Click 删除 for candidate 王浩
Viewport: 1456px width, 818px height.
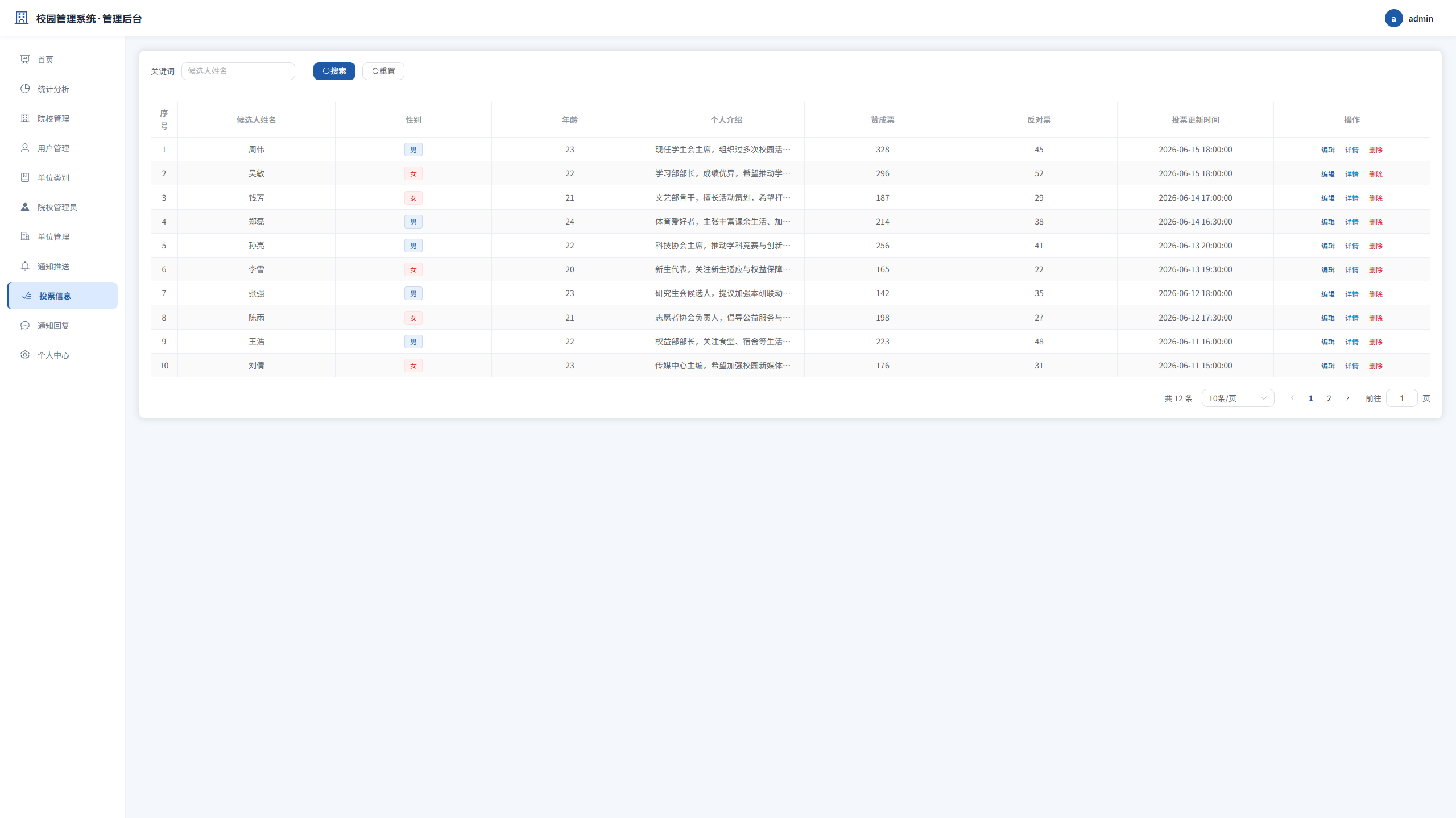pos(1376,342)
